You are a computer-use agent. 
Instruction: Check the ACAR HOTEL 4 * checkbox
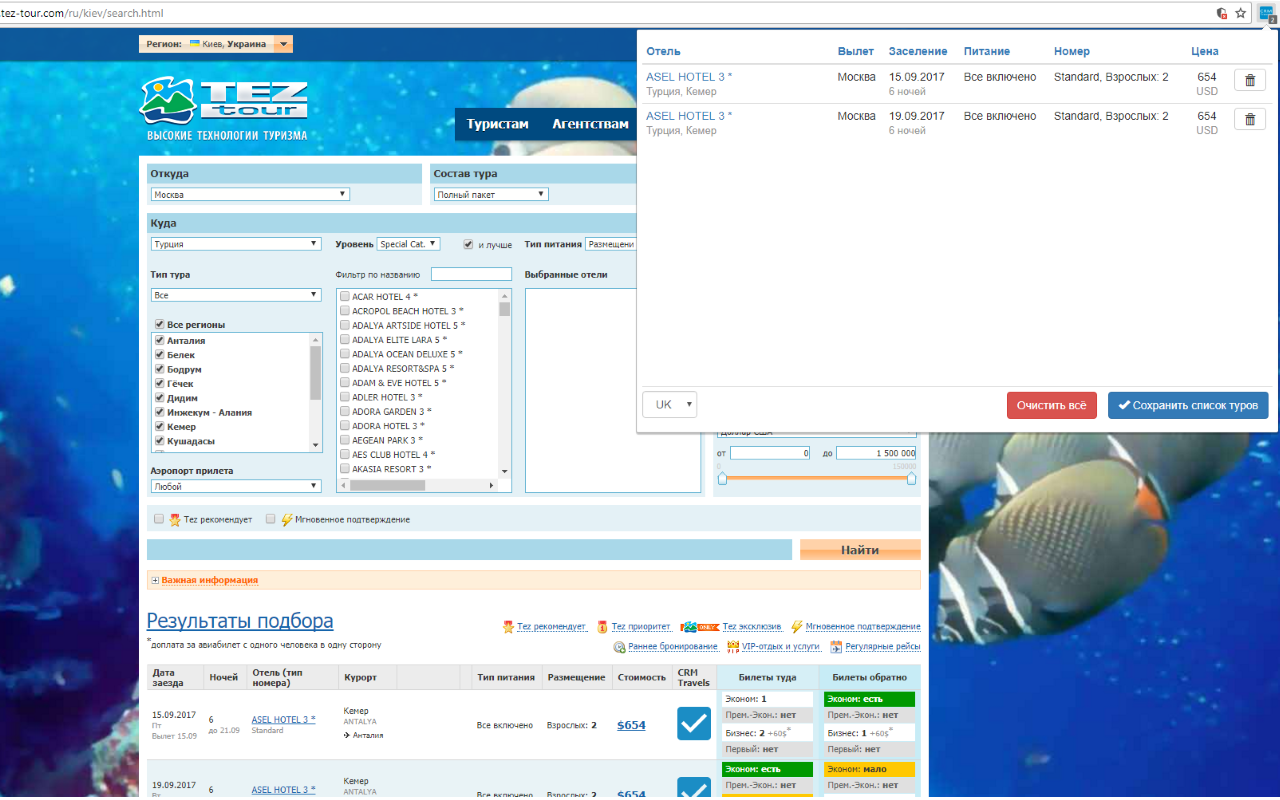point(345,297)
